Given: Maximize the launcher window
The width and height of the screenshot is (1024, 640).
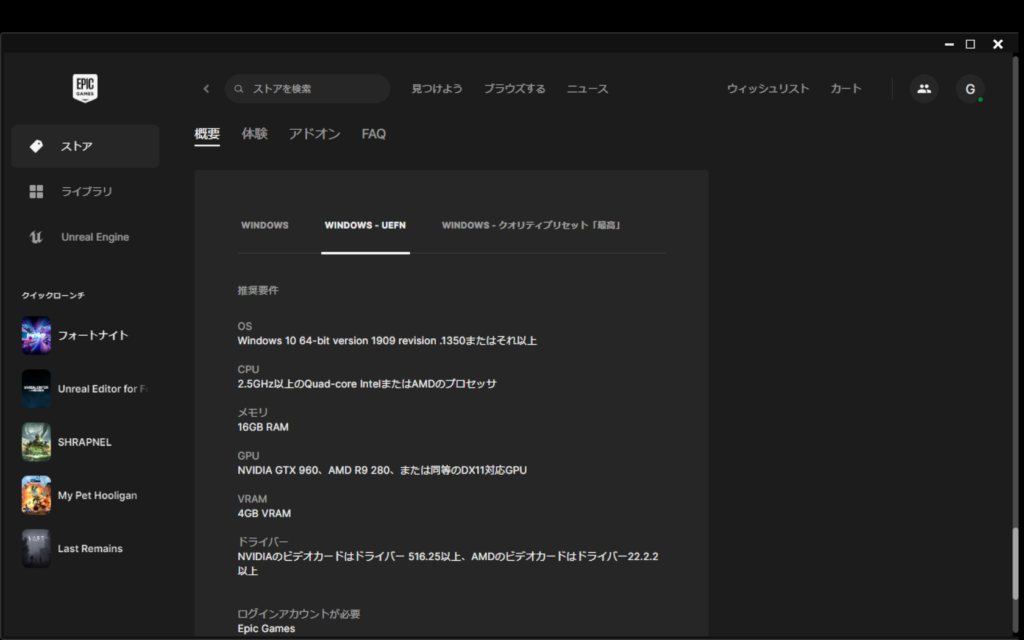Looking at the screenshot, I should (x=970, y=44).
